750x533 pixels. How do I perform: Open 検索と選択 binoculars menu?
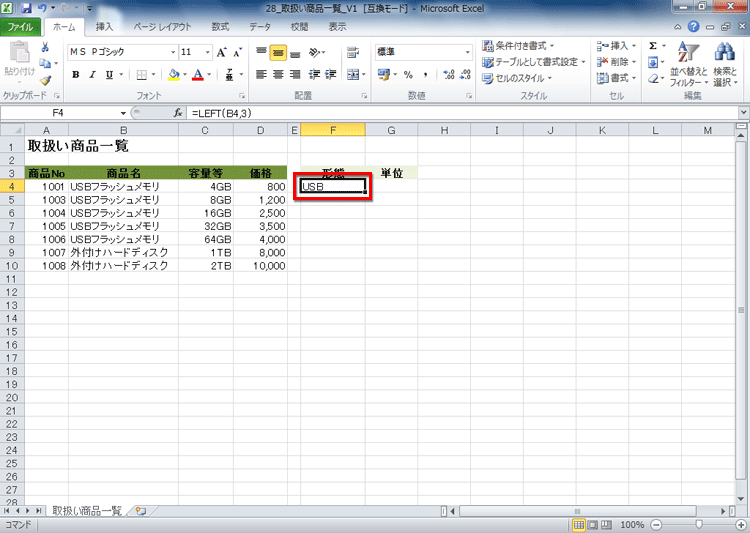(725, 65)
